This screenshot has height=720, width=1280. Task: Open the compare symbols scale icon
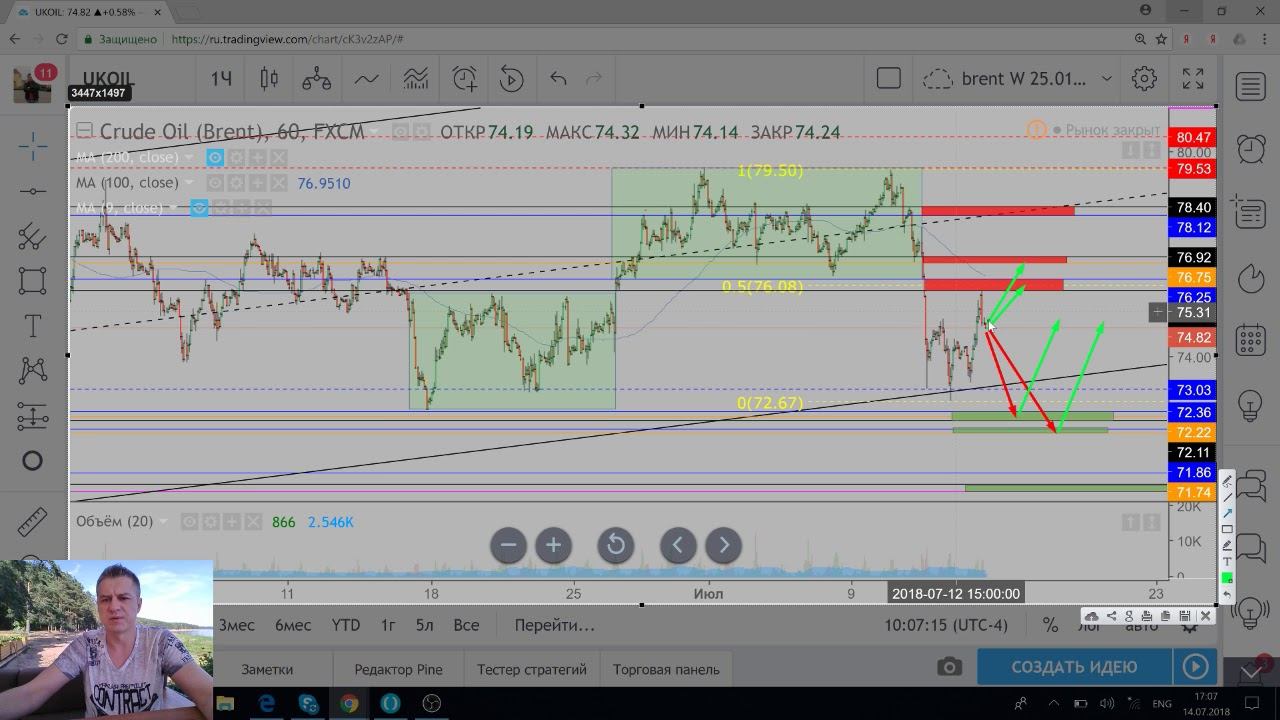(316, 79)
